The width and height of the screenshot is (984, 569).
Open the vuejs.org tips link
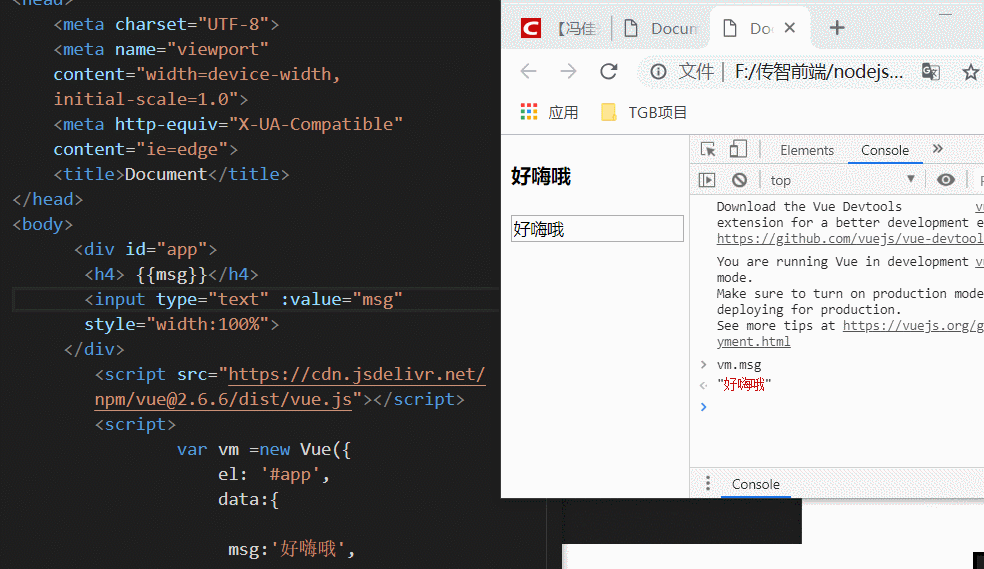[912, 326]
